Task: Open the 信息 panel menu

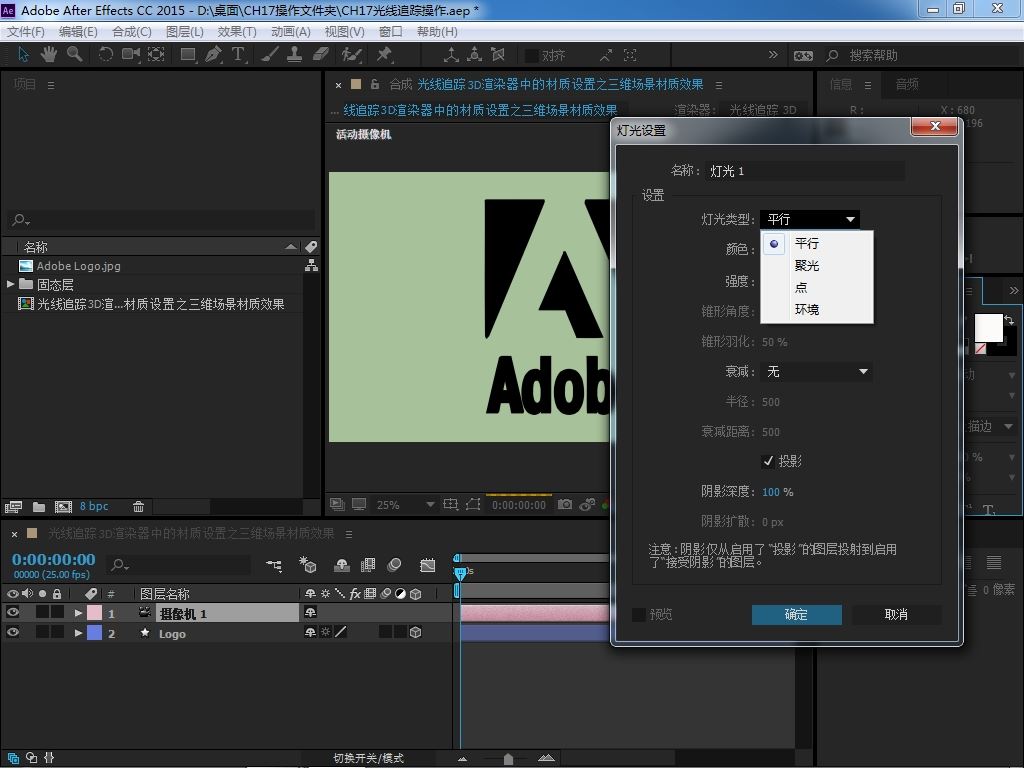Action: point(868,86)
